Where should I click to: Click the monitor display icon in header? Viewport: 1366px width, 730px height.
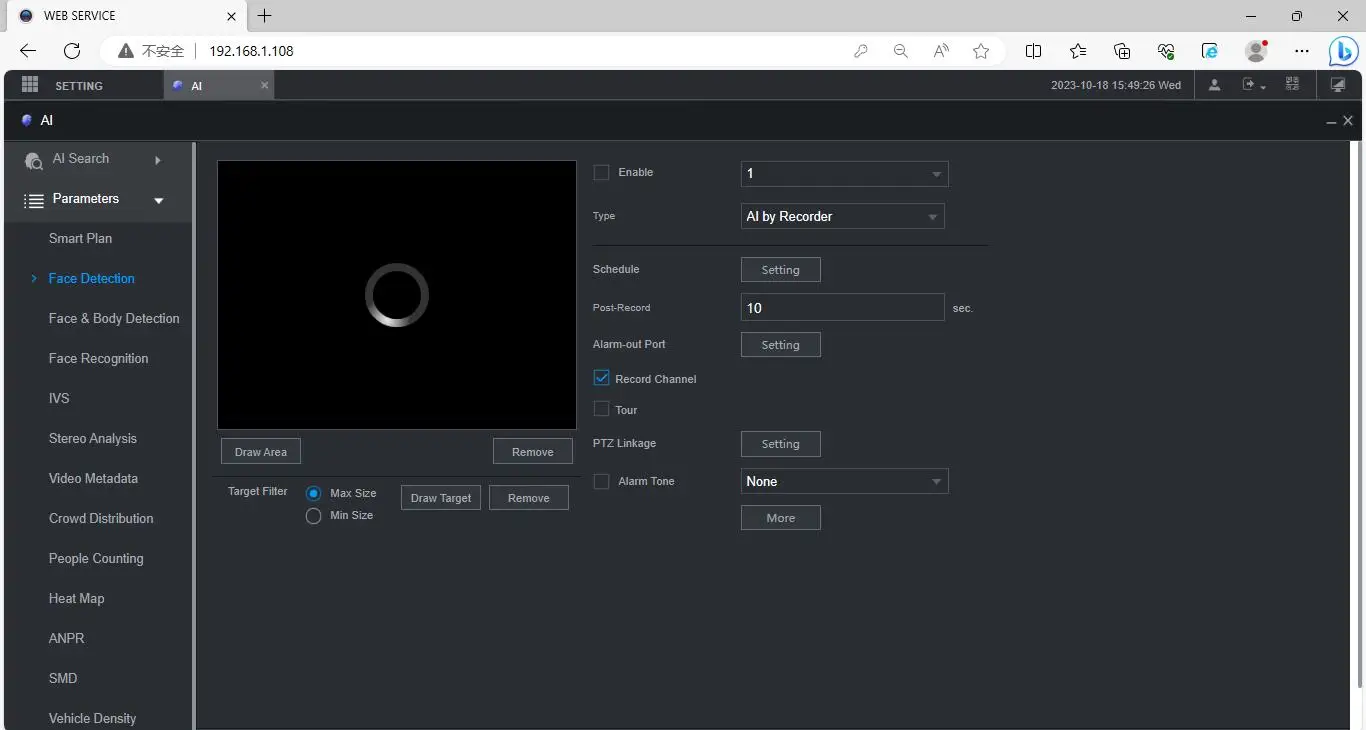tap(1338, 85)
